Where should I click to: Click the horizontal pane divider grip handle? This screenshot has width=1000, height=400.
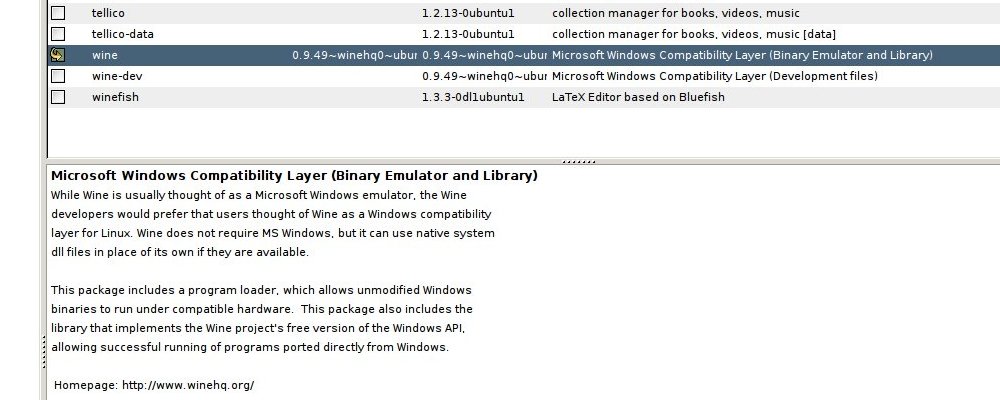coord(578,162)
